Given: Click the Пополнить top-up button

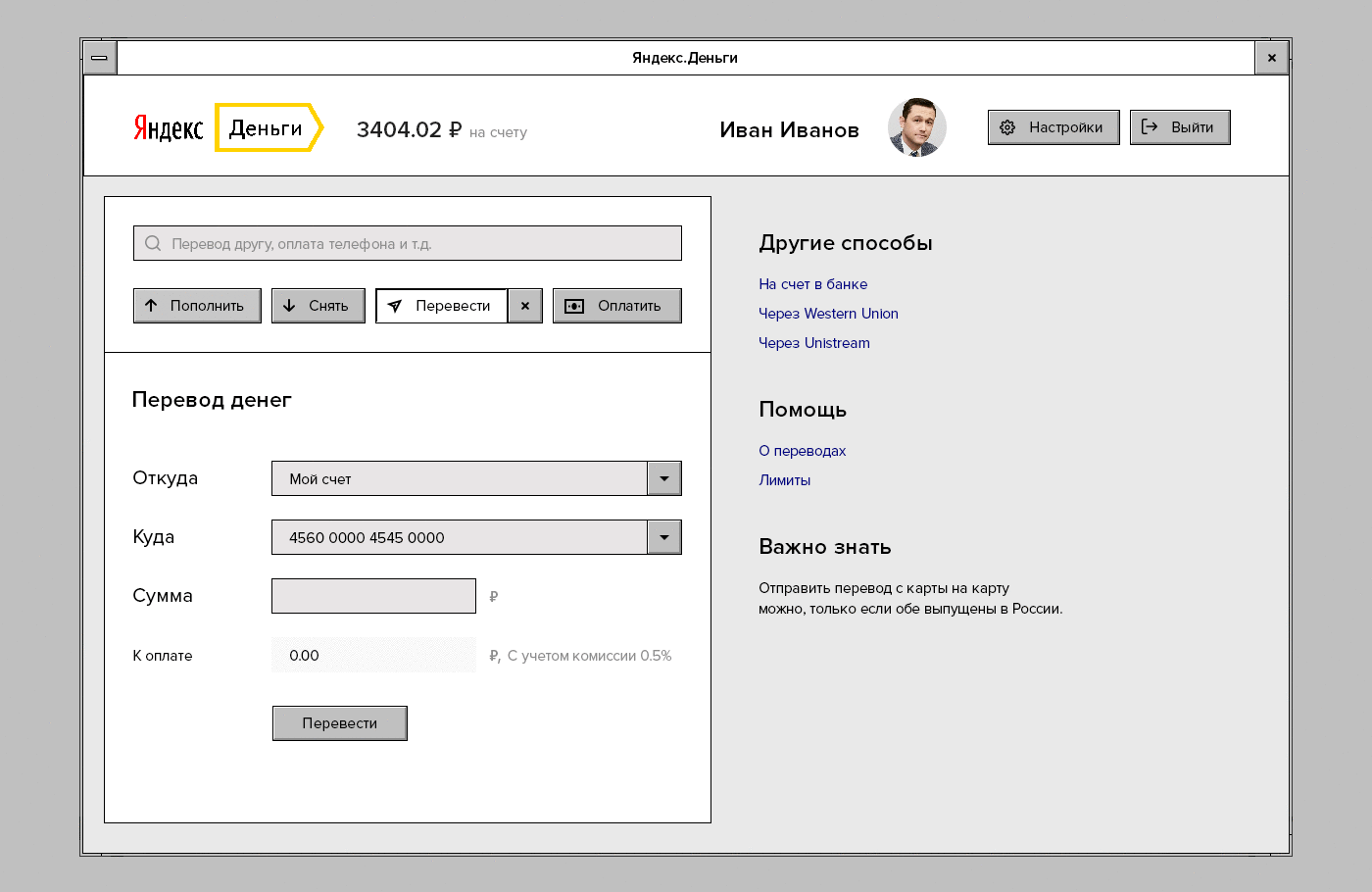Looking at the screenshot, I should (x=197, y=306).
